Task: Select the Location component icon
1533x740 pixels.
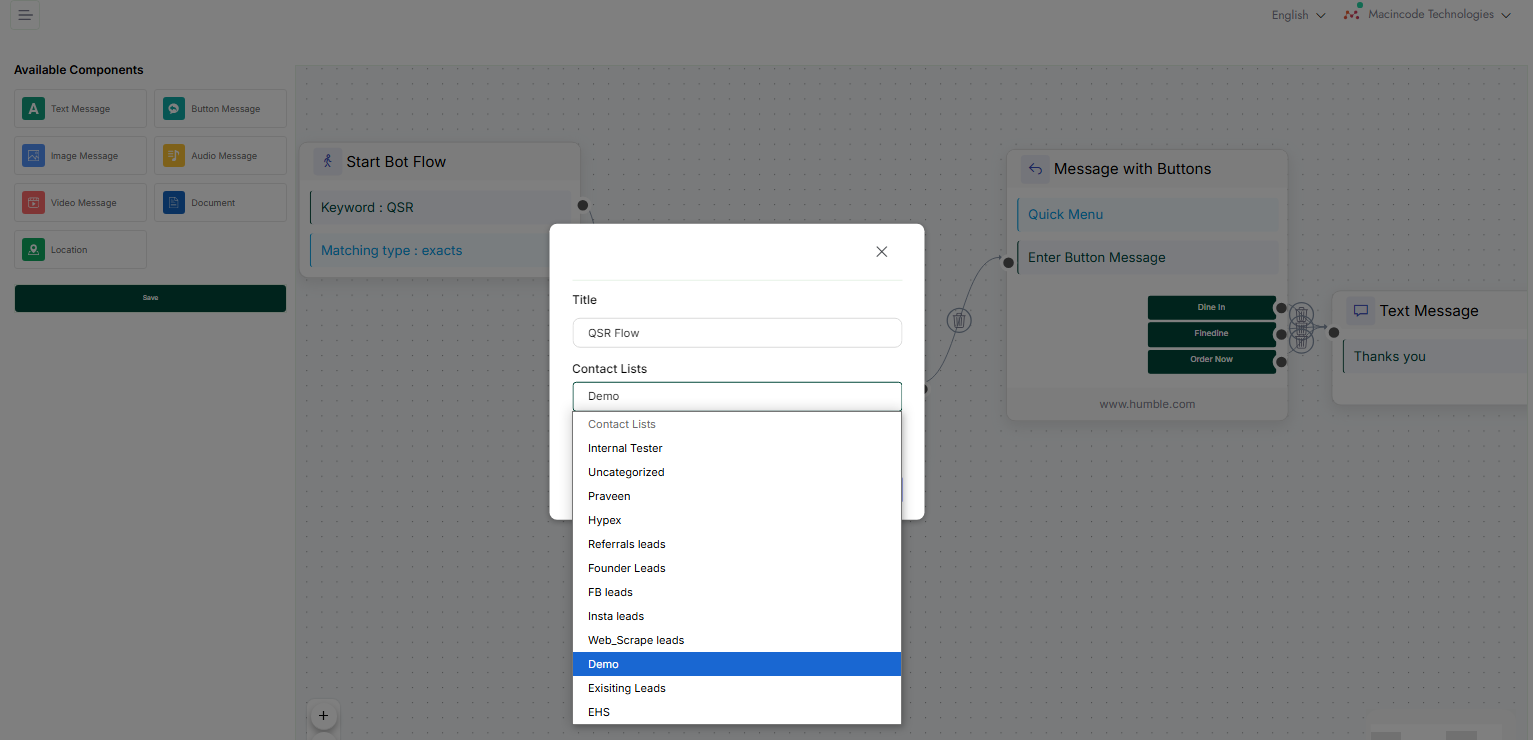Action: pos(34,250)
